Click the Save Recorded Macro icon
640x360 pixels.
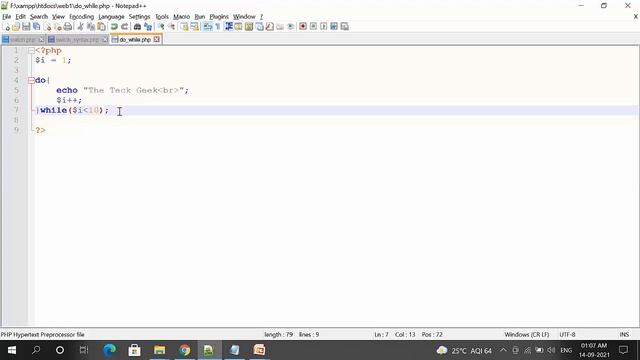(345, 27)
